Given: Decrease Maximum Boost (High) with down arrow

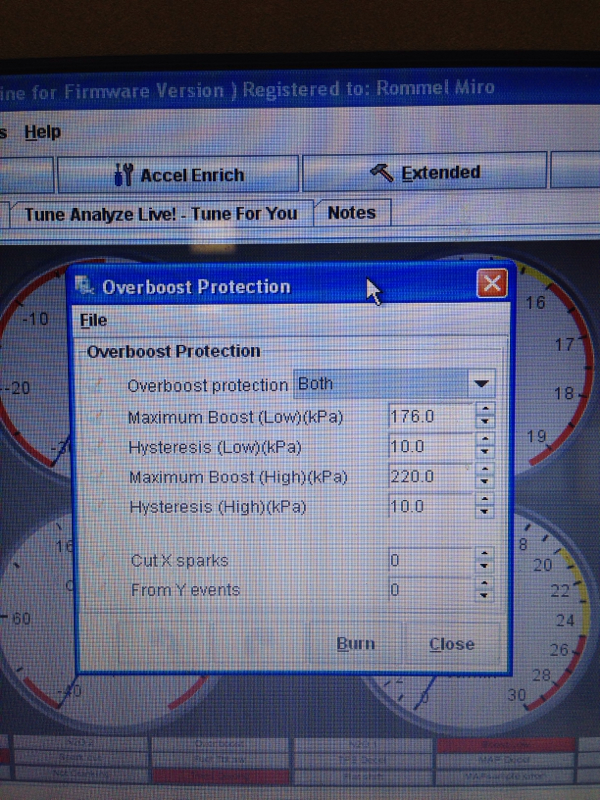Looking at the screenshot, I should pyautogui.click(x=485, y=482).
